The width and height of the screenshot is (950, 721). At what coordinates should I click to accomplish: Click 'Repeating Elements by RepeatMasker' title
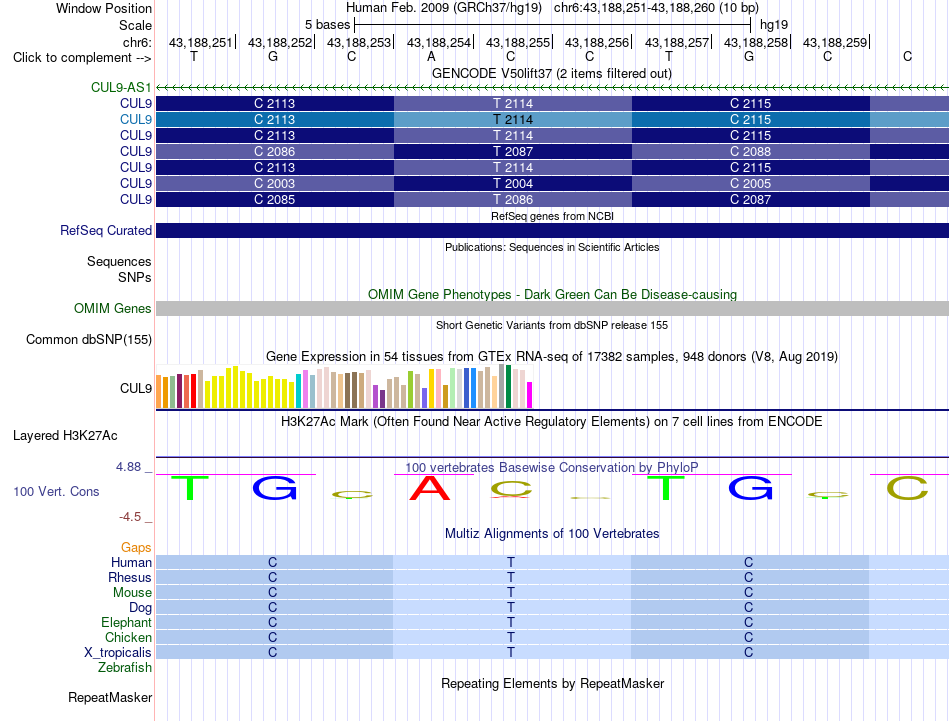tap(553, 683)
